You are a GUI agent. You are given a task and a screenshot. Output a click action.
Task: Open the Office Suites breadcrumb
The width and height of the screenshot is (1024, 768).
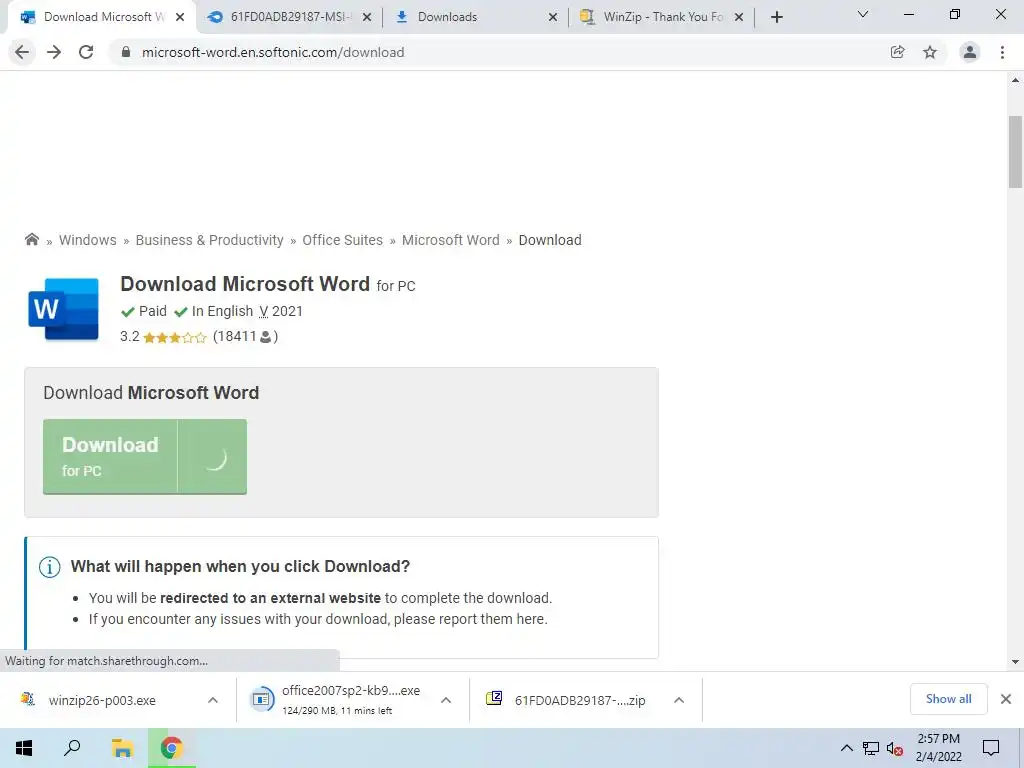tap(342, 240)
